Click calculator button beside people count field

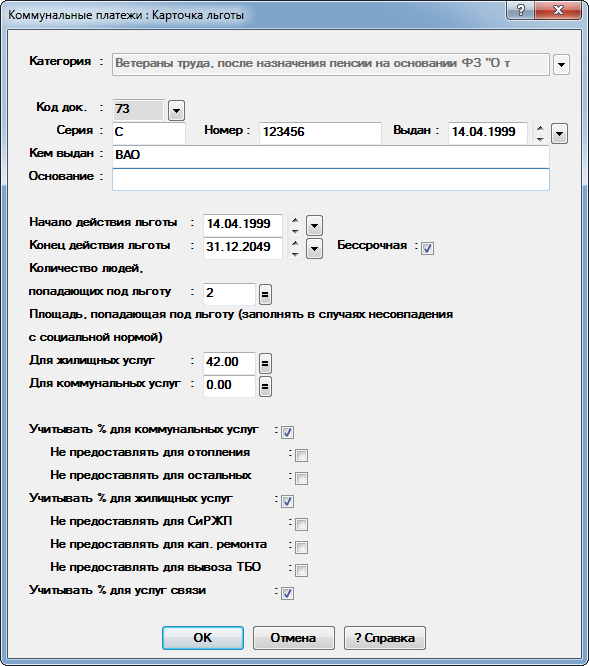(x=265, y=294)
